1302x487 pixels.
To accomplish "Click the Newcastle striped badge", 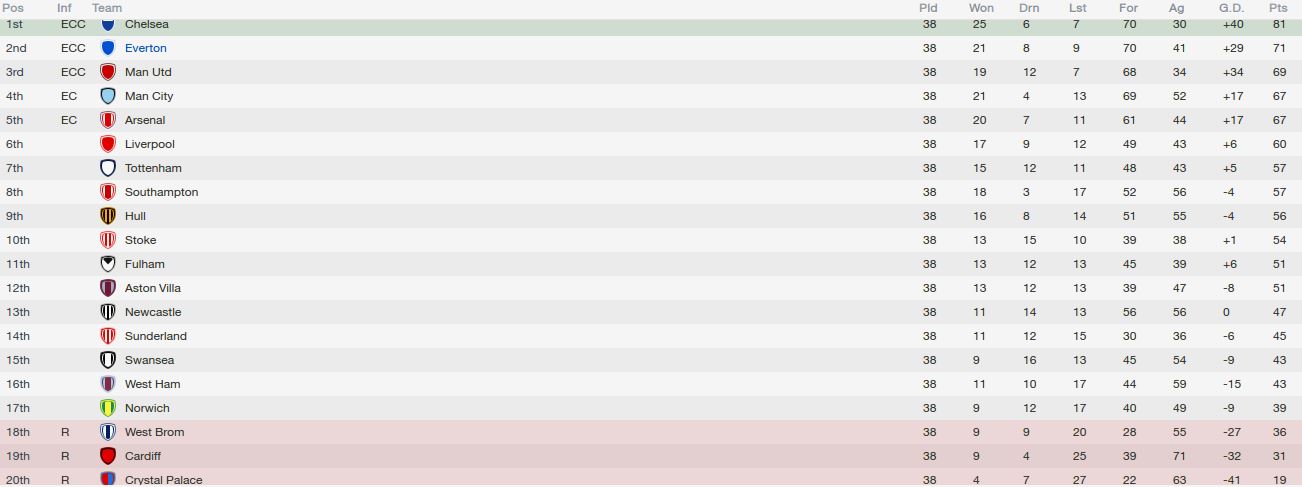I will pos(108,312).
